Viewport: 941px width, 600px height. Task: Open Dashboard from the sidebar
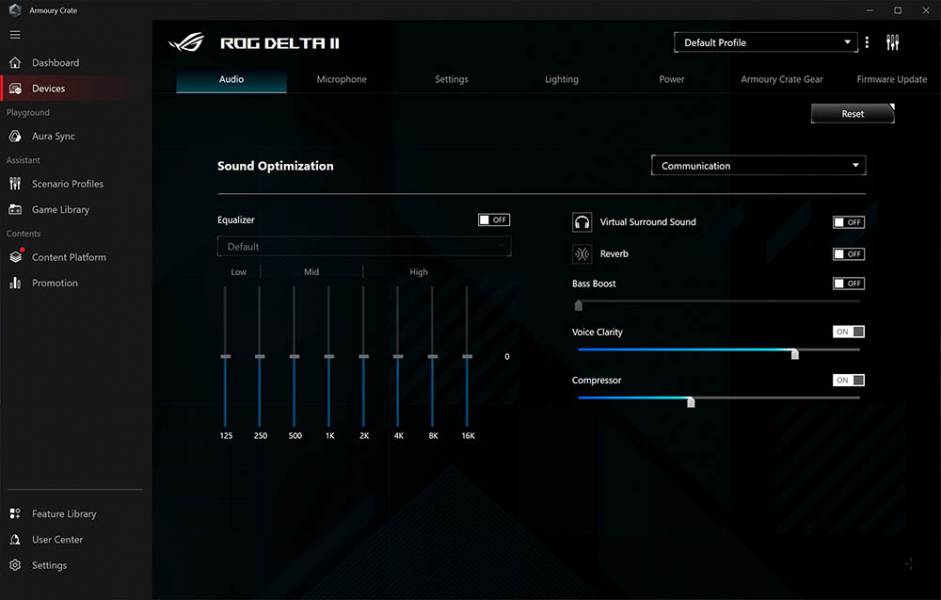(x=55, y=62)
